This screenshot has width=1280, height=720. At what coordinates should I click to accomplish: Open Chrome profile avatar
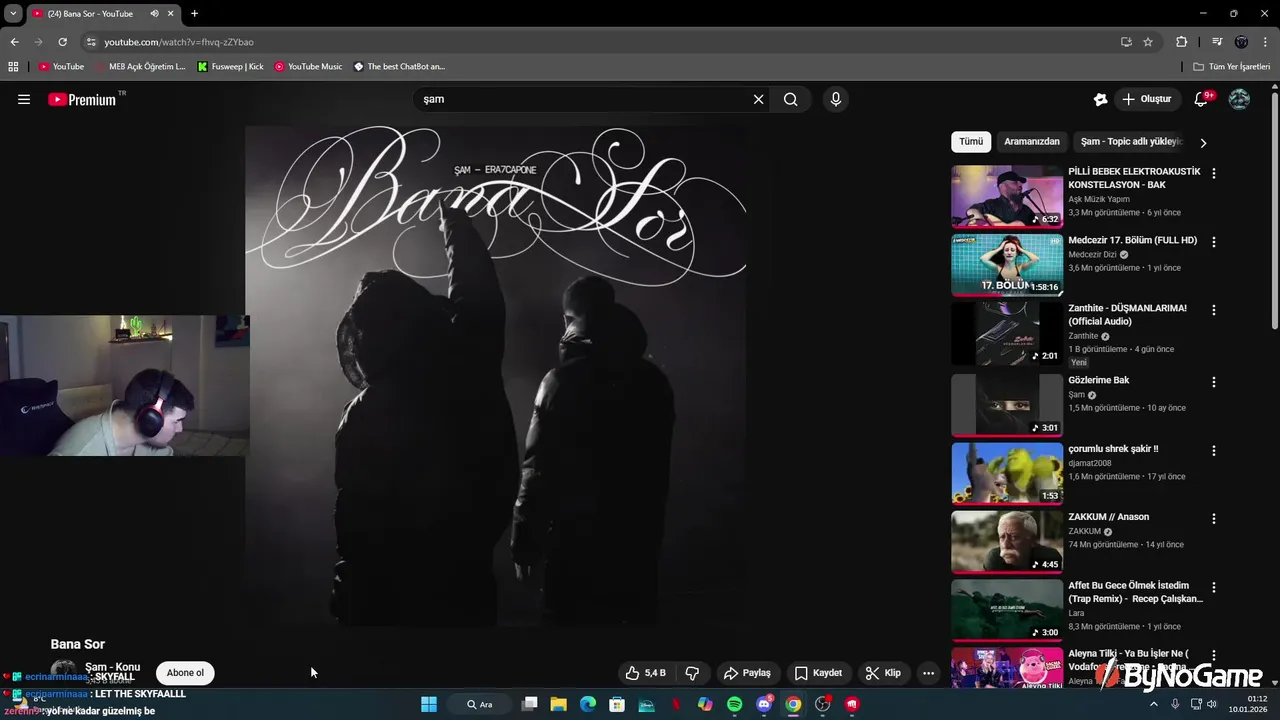(x=1241, y=42)
